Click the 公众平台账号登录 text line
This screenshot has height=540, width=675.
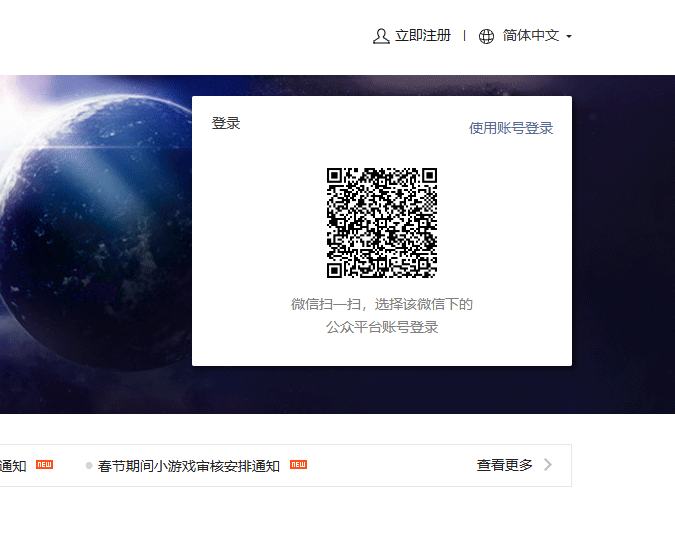[382, 327]
